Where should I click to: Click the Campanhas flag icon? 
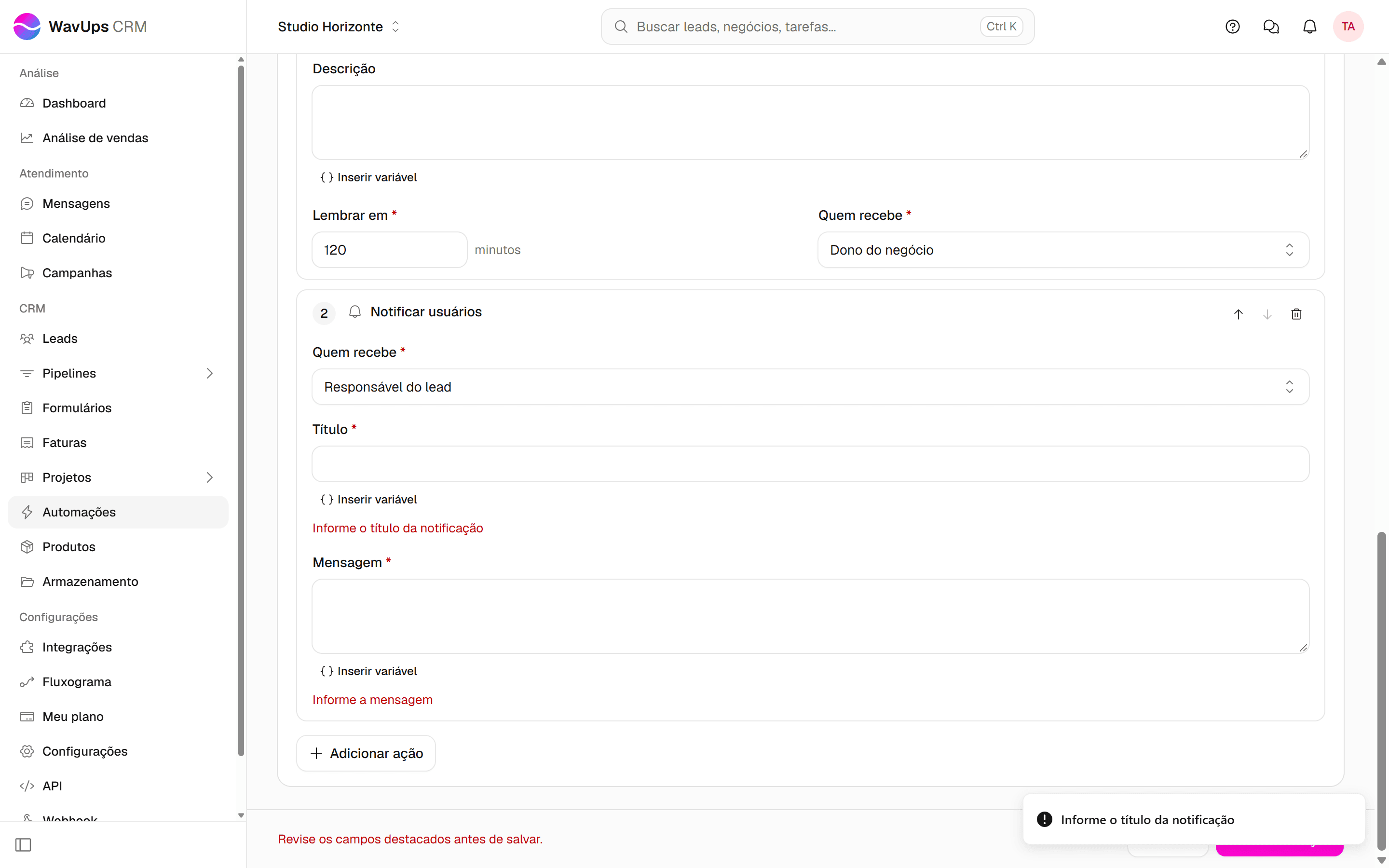click(x=27, y=272)
